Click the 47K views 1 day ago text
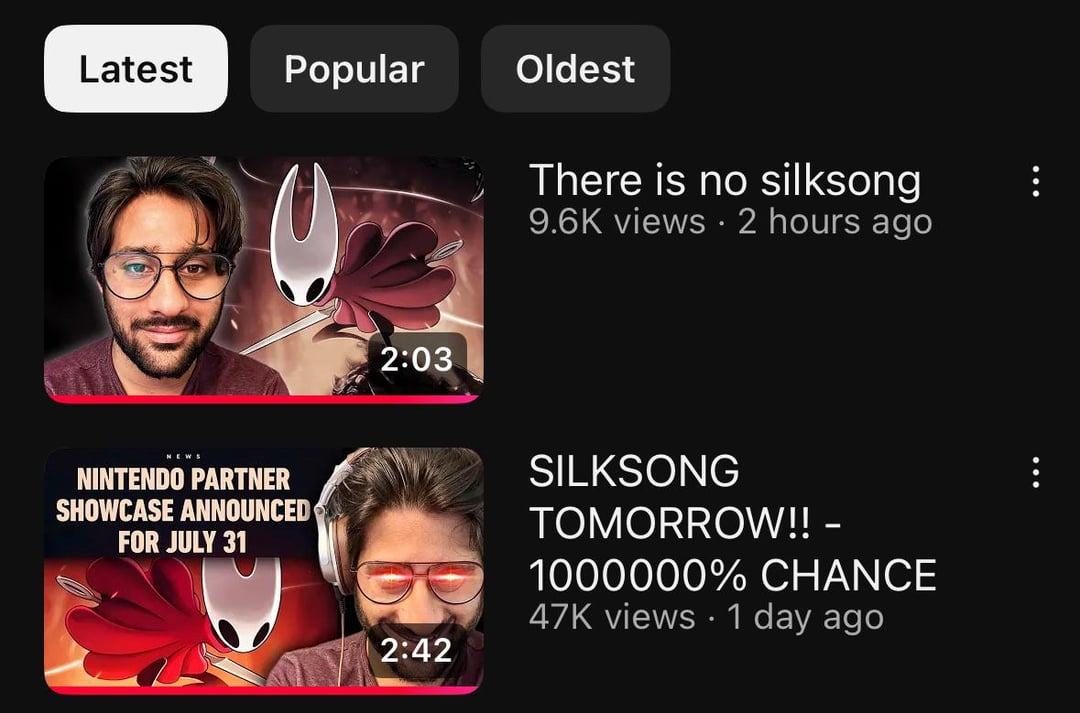This screenshot has width=1080, height=713. click(706, 617)
